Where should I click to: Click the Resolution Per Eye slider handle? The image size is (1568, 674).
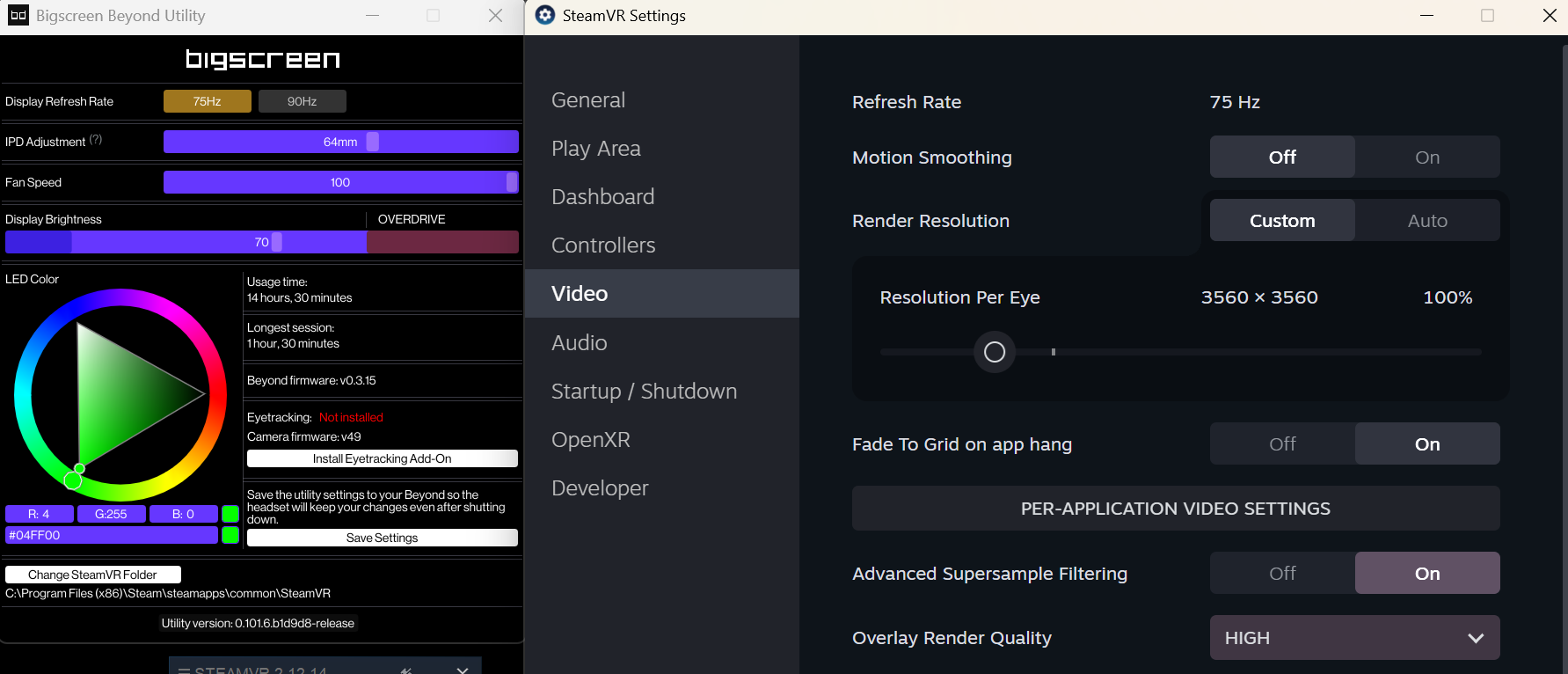pos(995,352)
